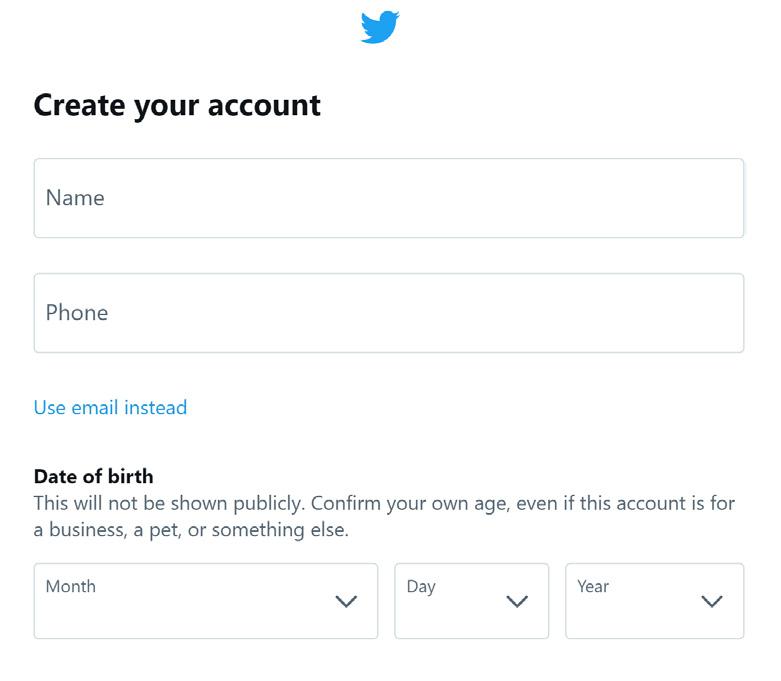Click the Name placeholder text
Screen dimensions: 781x681
coord(75,198)
